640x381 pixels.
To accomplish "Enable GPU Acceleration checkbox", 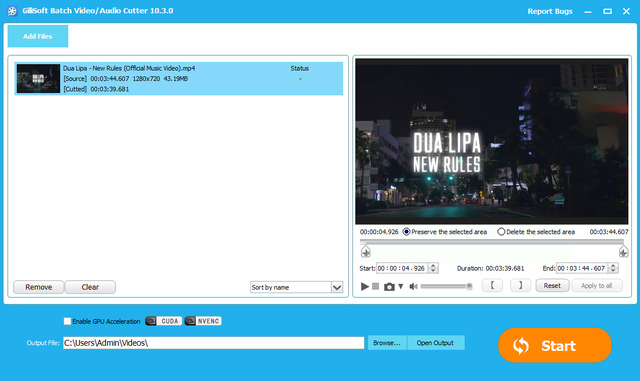I will tap(67, 321).
